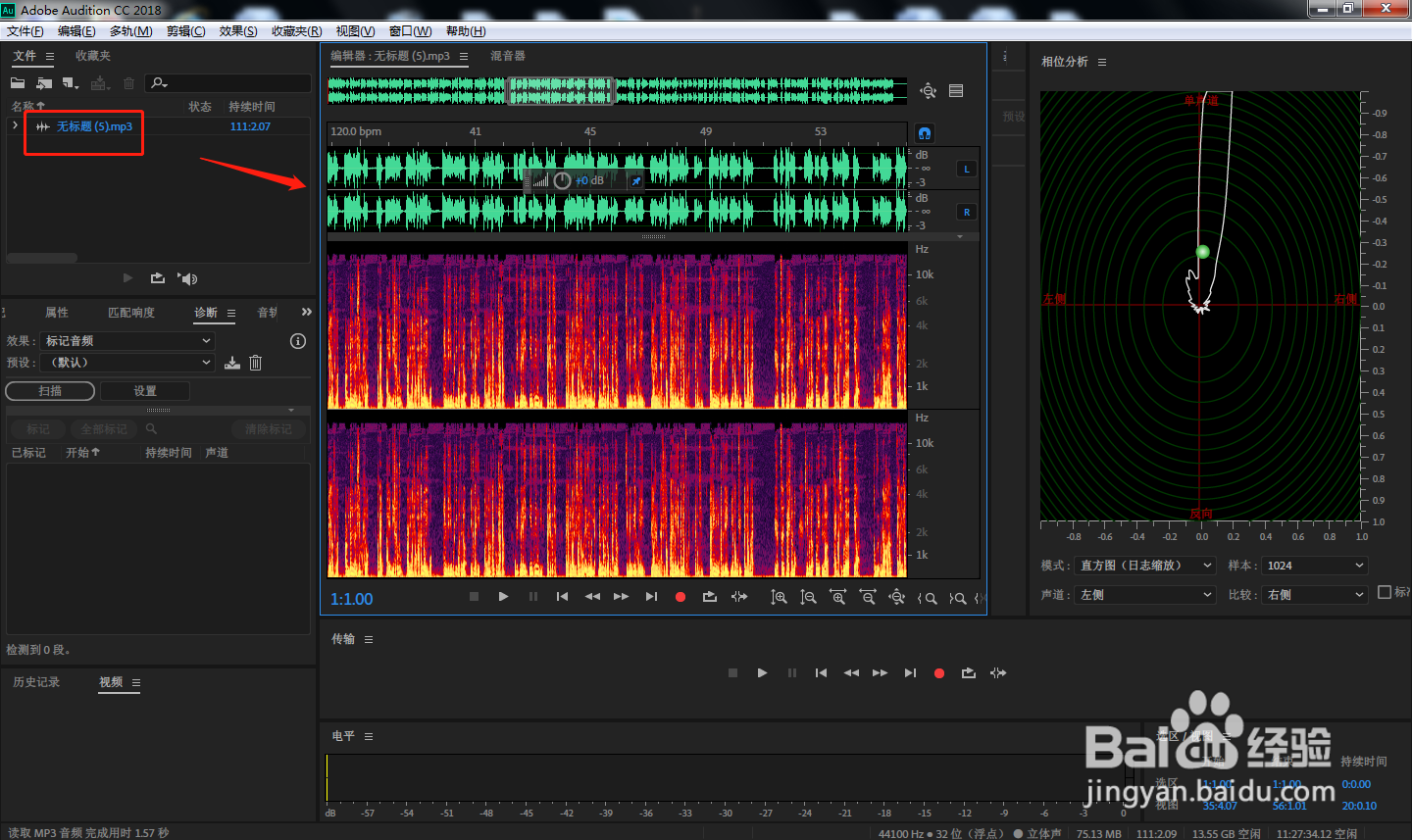Click Record in the editor transport

click(681, 597)
